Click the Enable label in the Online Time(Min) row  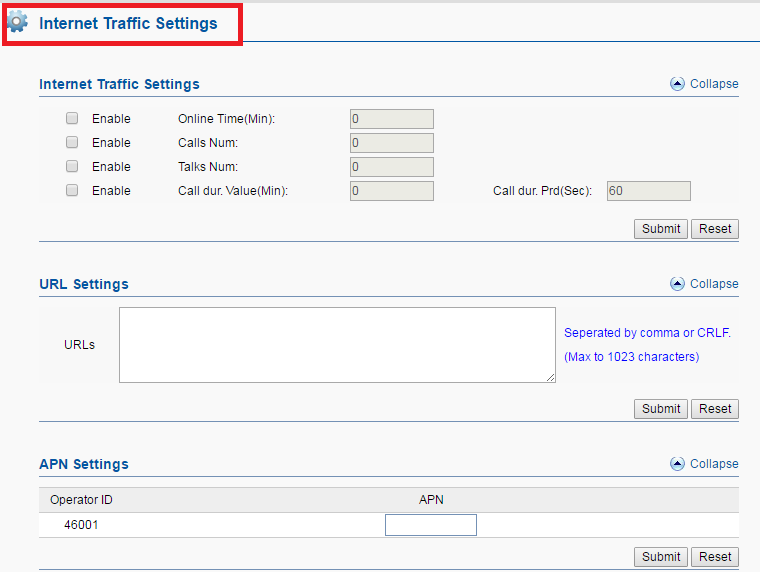point(111,119)
